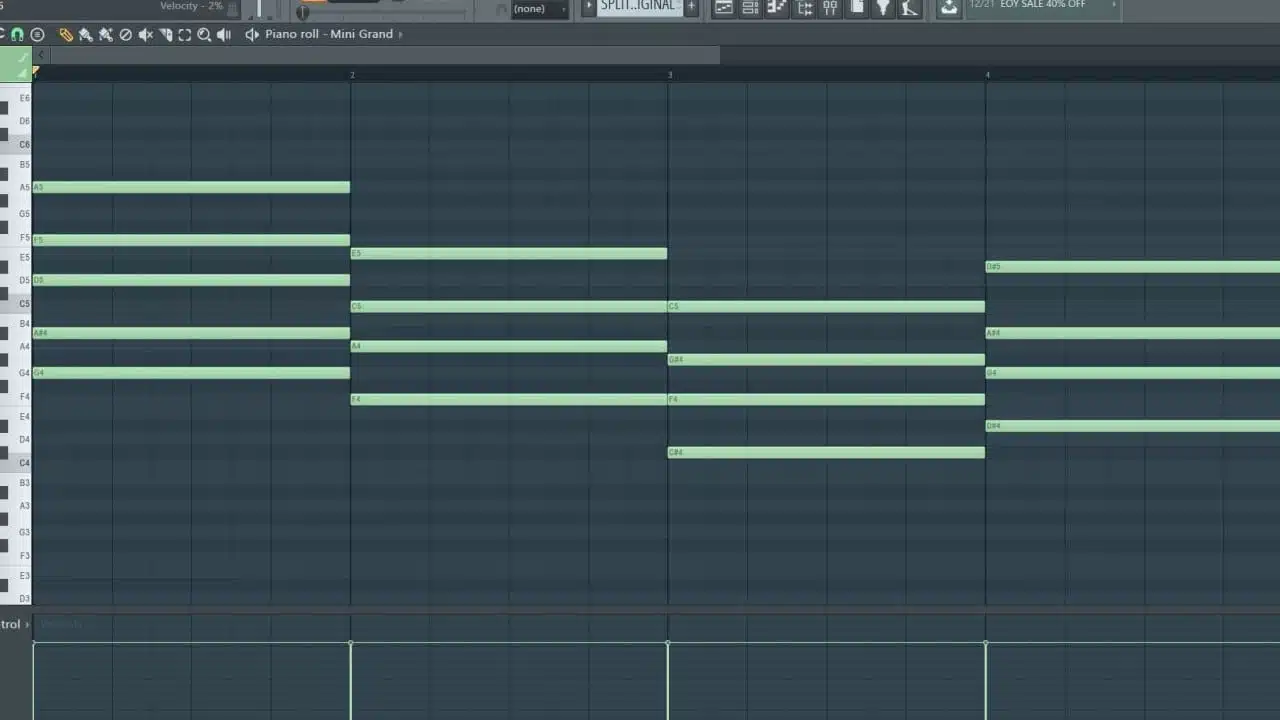Choose the Select marquee tool
The height and width of the screenshot is (720, 1280).
click(185, 34)
